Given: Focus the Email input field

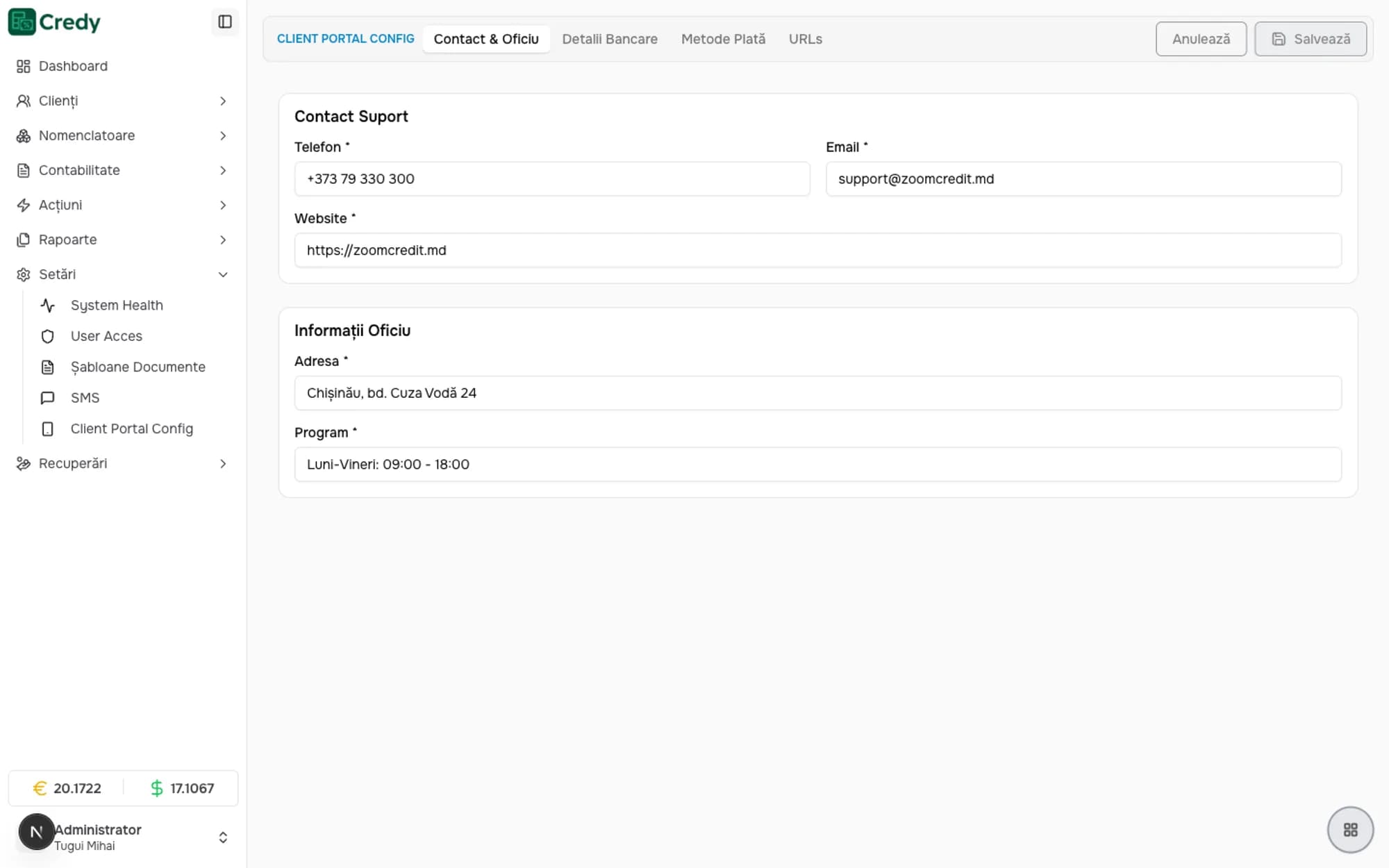Looking at the screenshot, I should [x=1083, y=179].
